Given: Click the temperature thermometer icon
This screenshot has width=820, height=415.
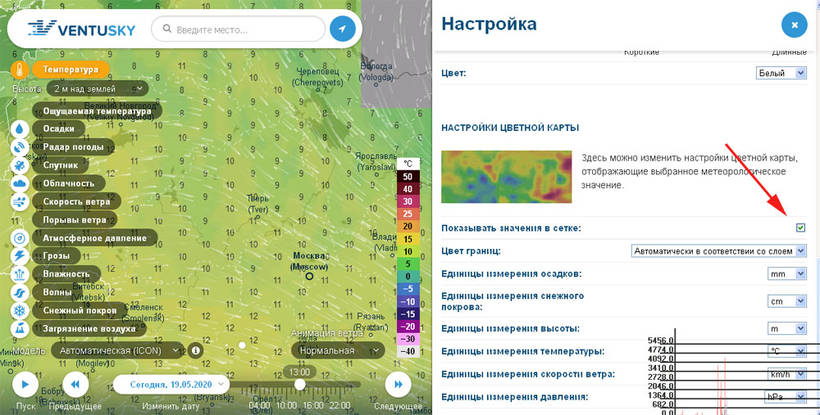Looking at the screenshot, I should coord(20,71).
